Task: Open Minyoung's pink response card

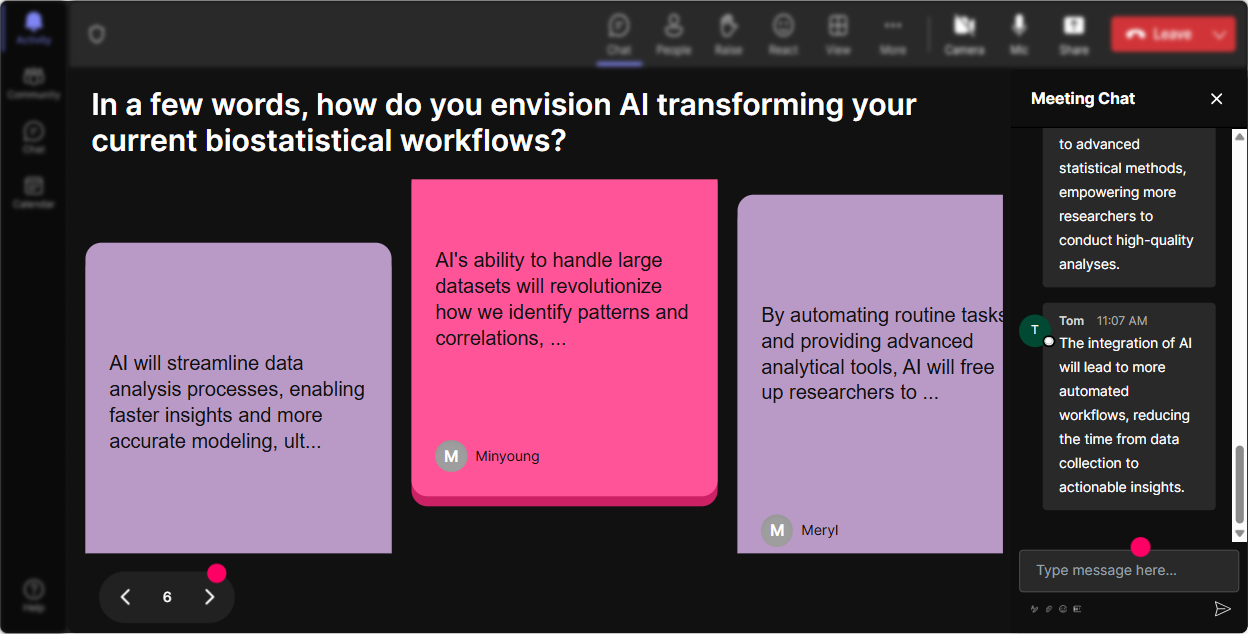Action: click(x=564, y=341)
